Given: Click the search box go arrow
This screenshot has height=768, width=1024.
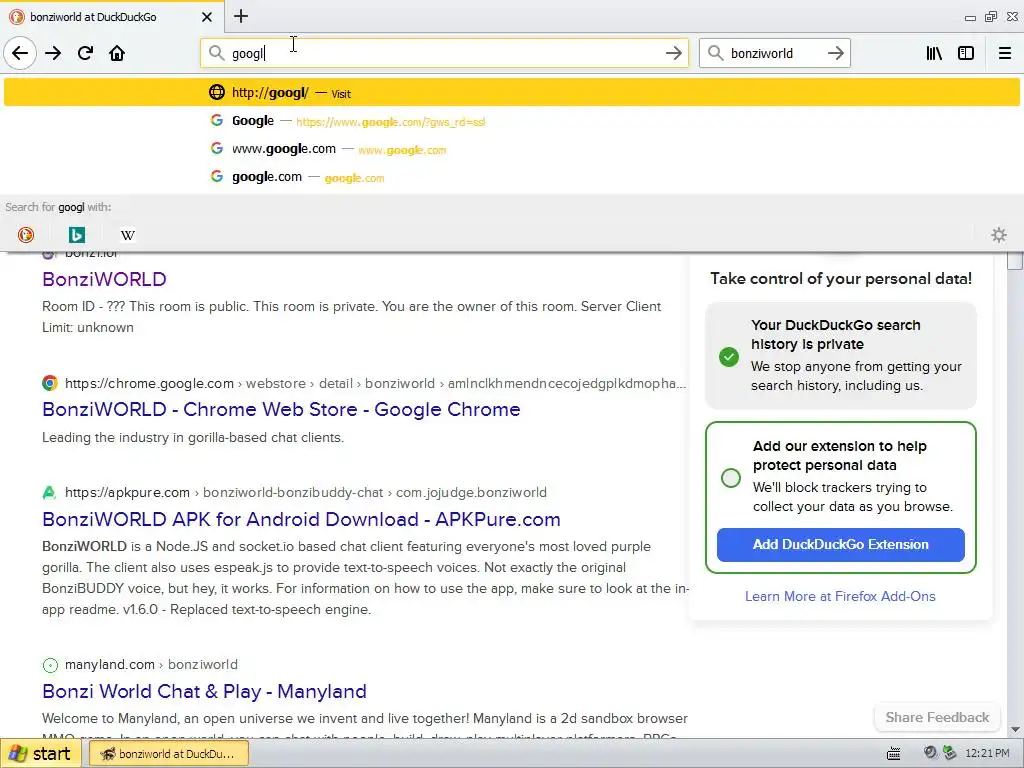Looking at the screenshot, I should tap(835, 53).
